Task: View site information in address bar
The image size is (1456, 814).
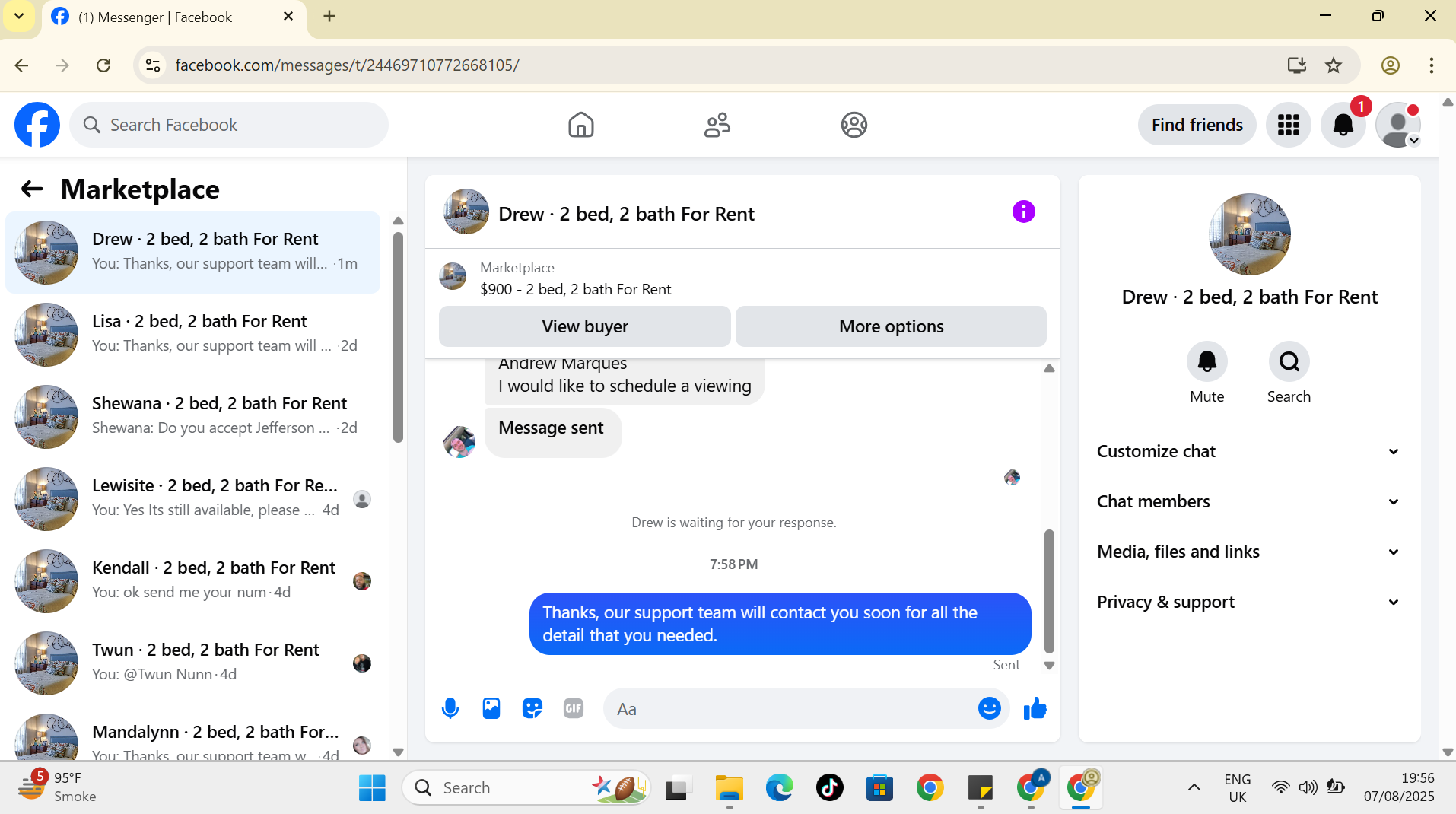Action: pyautogui.click(x=153, y=65)
